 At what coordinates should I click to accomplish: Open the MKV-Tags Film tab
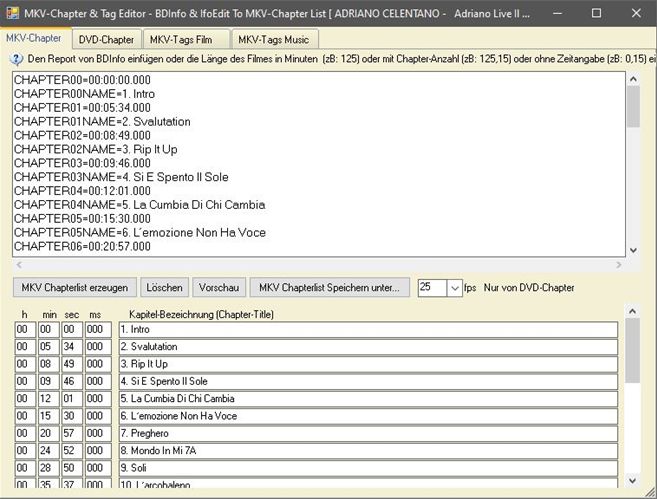[x=184, y=39]
